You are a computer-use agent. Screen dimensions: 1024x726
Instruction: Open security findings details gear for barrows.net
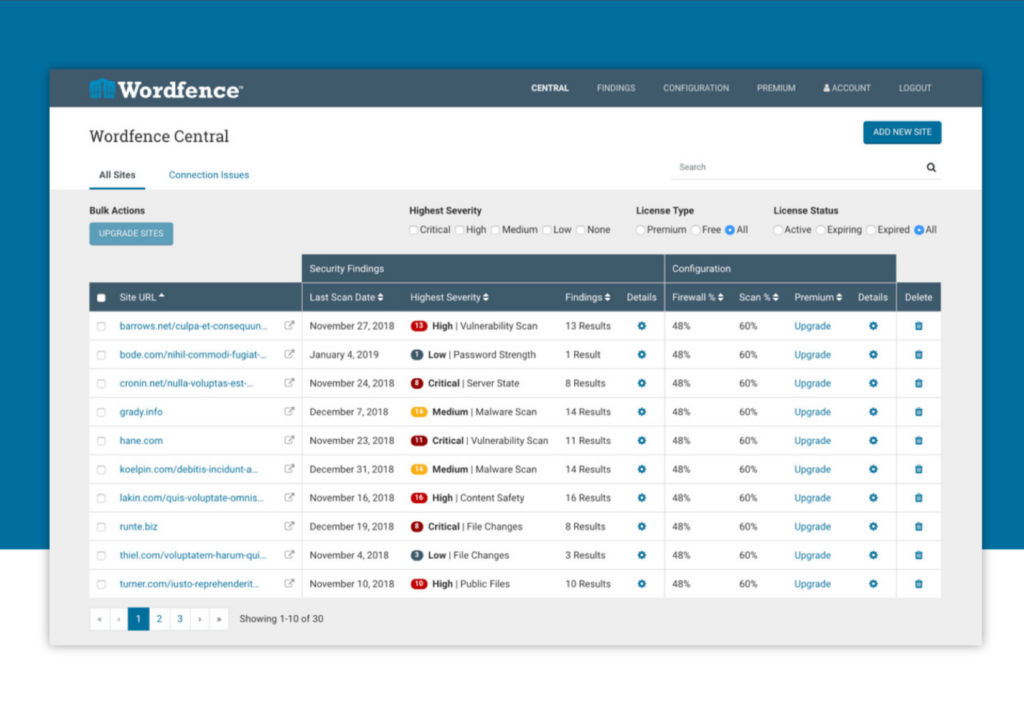tap(641, 325)
